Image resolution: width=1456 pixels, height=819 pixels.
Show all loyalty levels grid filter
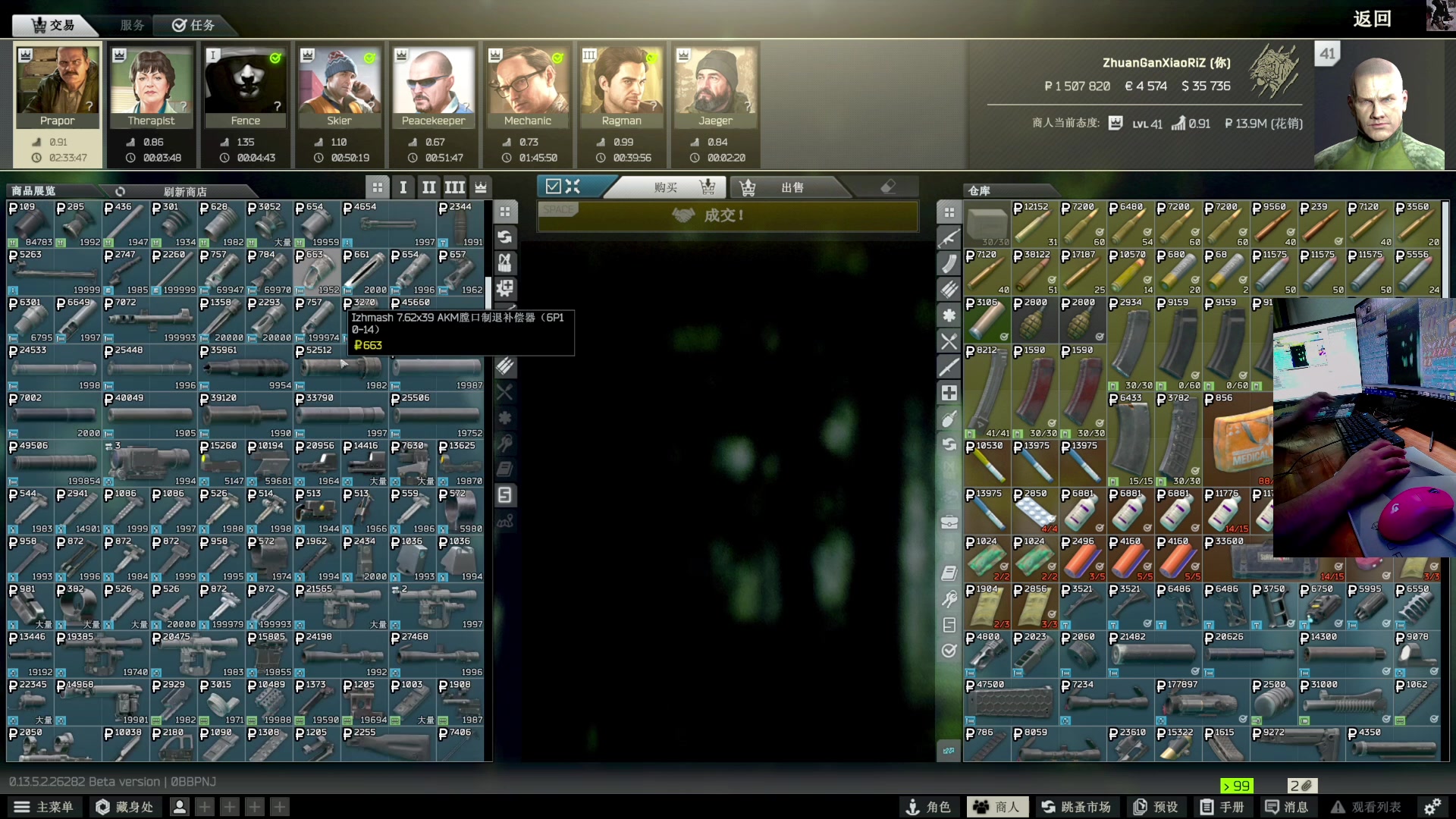[x=377, y=187]
